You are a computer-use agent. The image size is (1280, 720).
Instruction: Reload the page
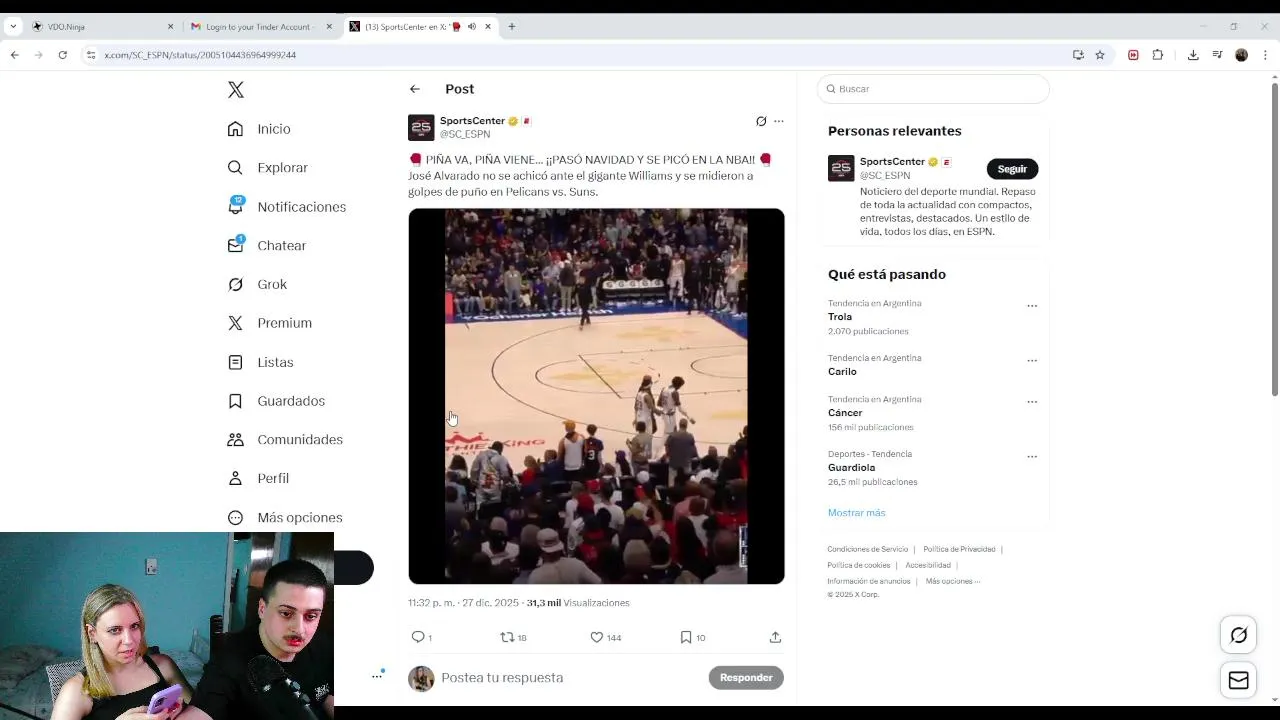(x=62, y=55)
